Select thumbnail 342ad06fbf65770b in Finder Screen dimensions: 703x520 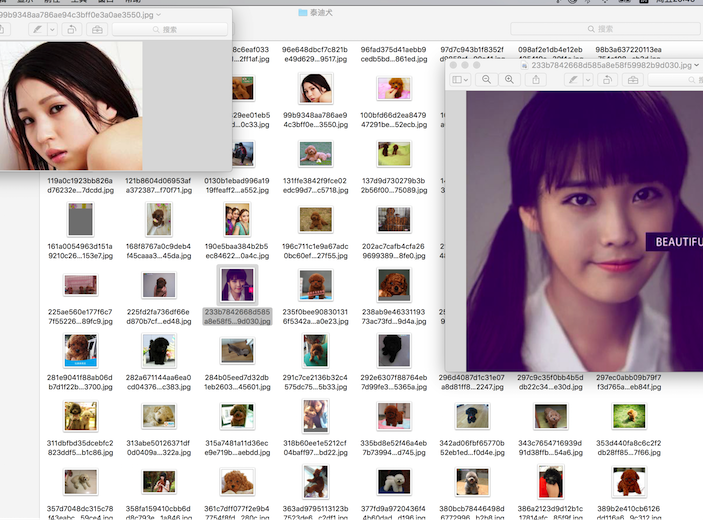coord(472,416)
